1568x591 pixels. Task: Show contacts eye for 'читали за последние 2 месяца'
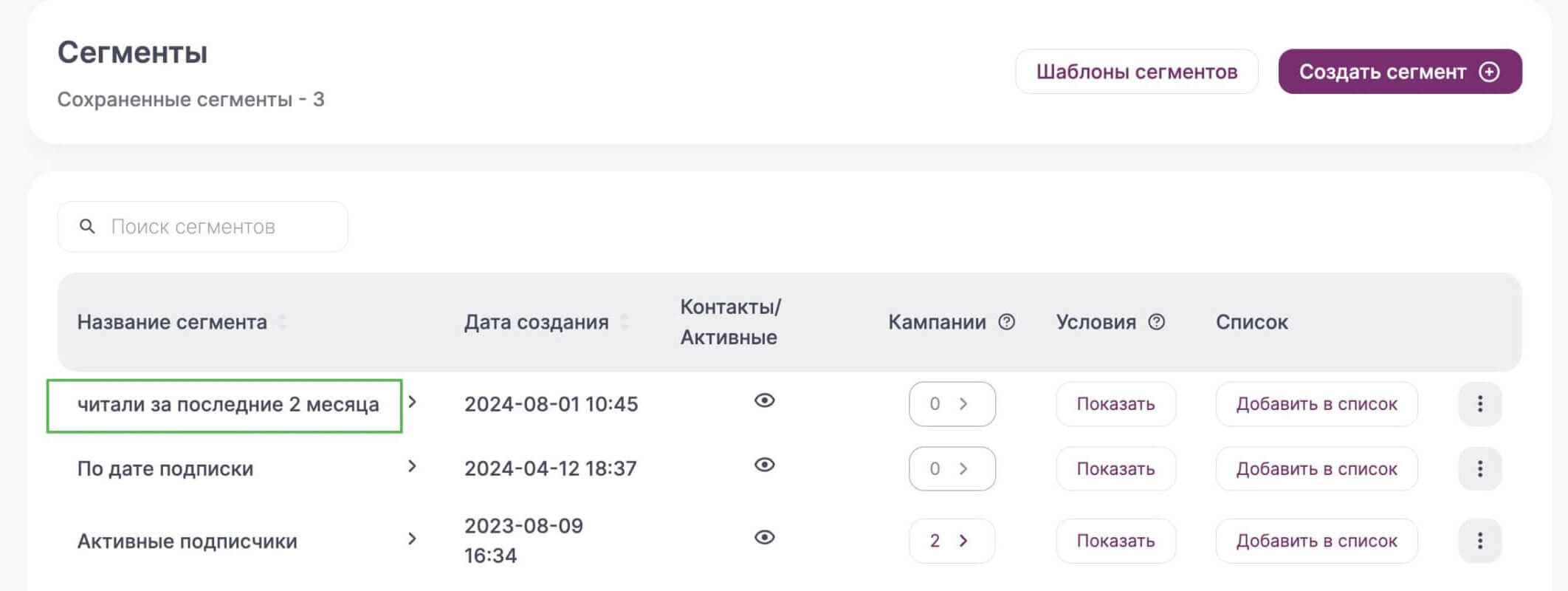[764, 400]
